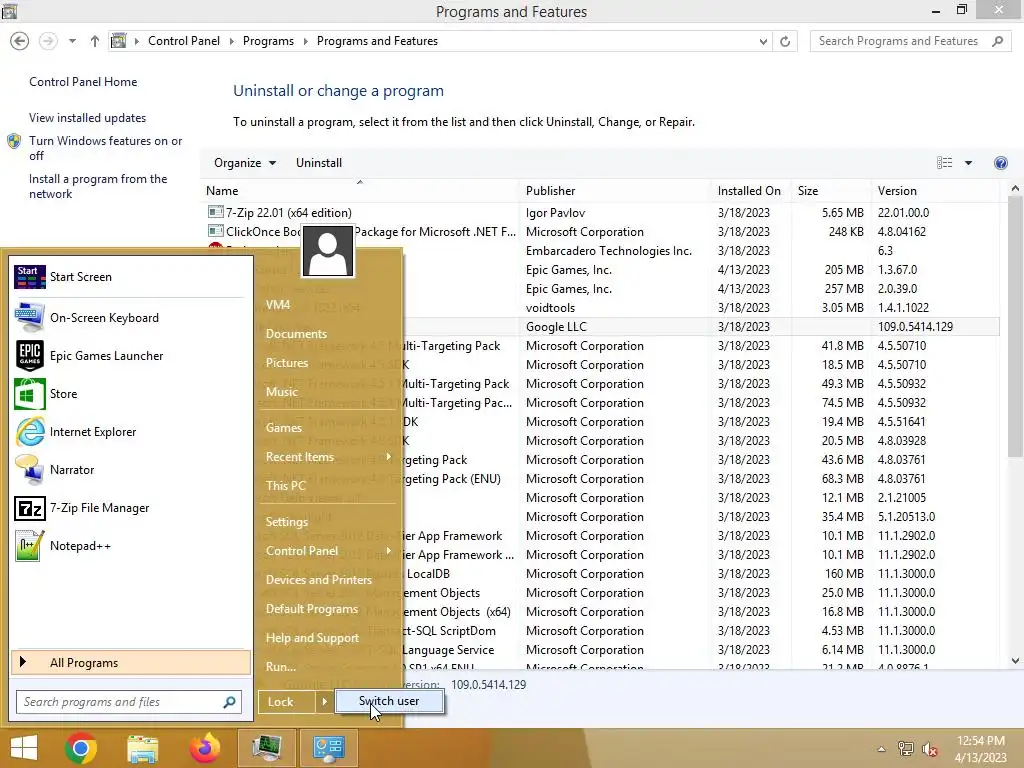
Task: Open Pictures from start menu
Action: [287, 362]
